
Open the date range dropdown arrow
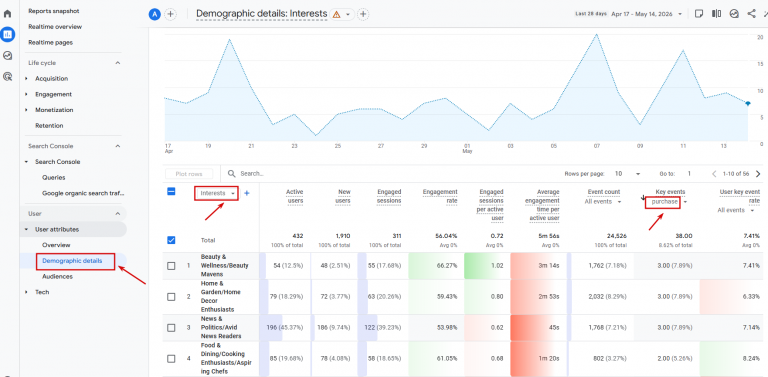[x=680, y=14]
